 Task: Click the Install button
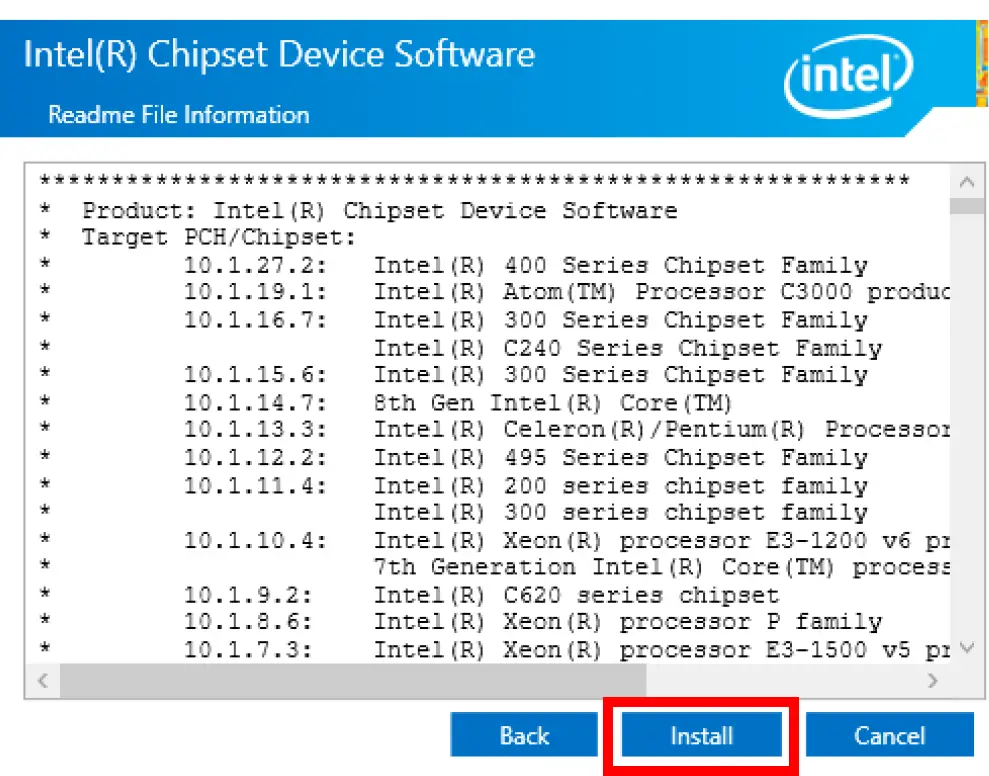[701, 736]
